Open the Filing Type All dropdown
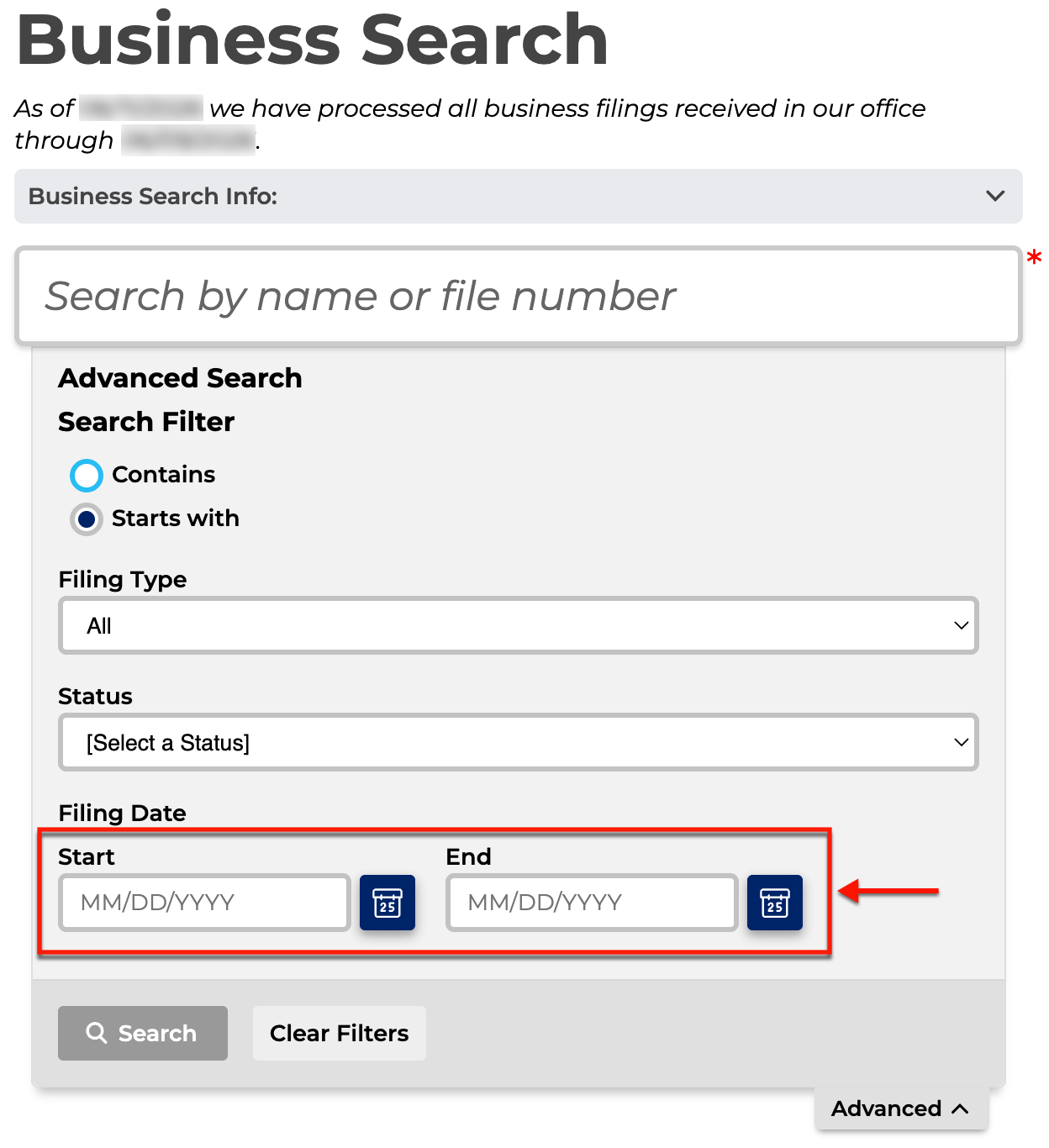The image size is (1049, 1148). (x=519, y=625)
